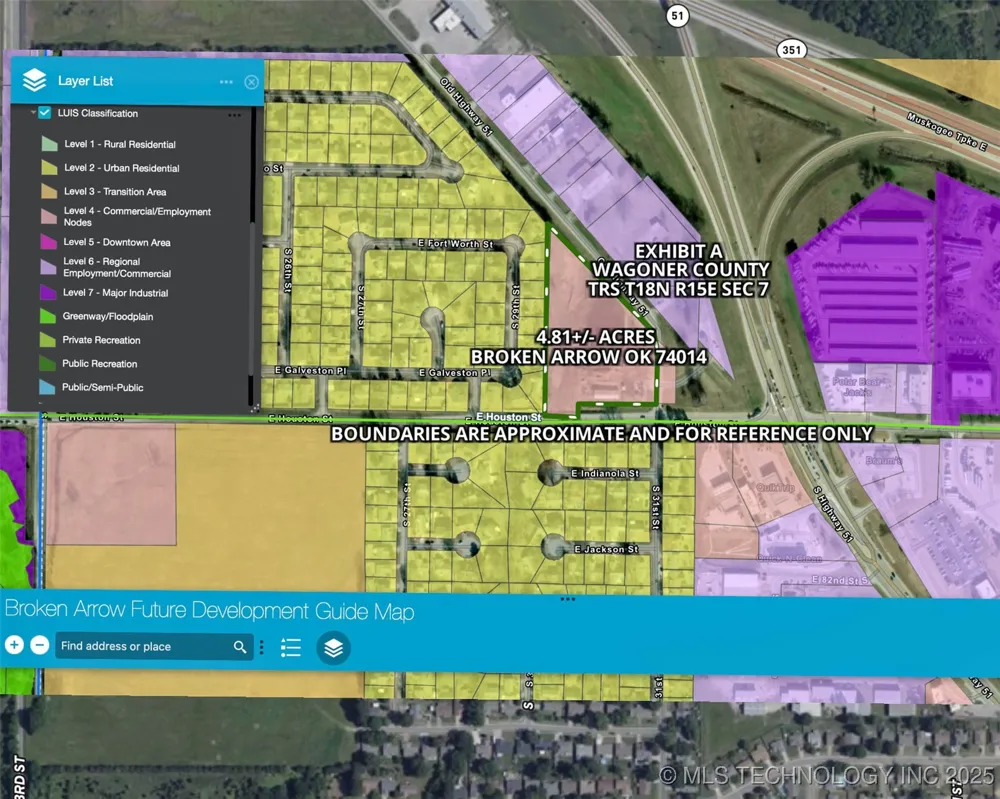This screenshot has height=799, width=1000.
Task: Click the Public/Semi-Public legend swatch
Action: 47,386
